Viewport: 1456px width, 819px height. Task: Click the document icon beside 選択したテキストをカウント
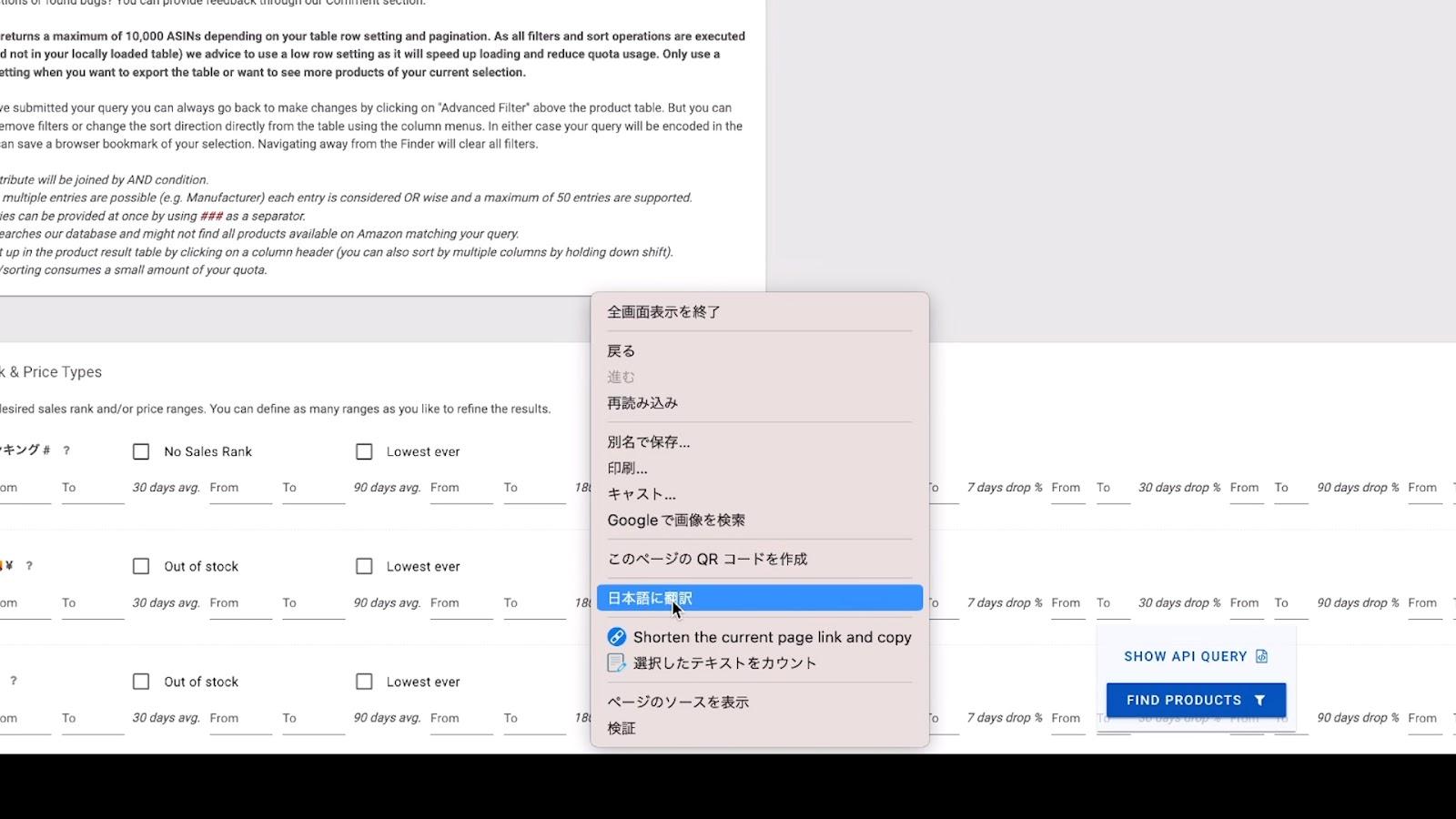click(616, 663)
